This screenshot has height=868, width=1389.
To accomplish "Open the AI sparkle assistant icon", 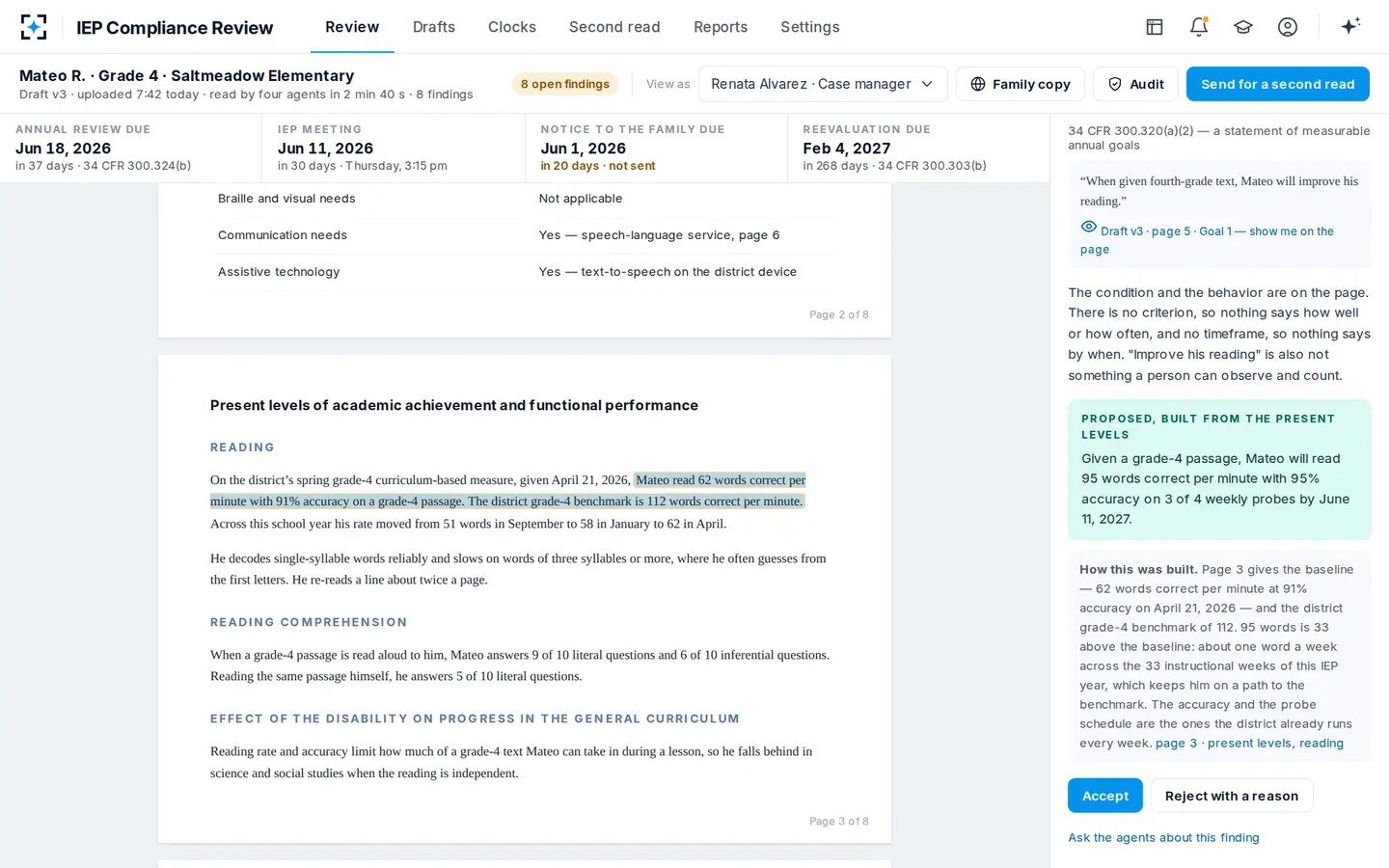I will point(1350,26).
